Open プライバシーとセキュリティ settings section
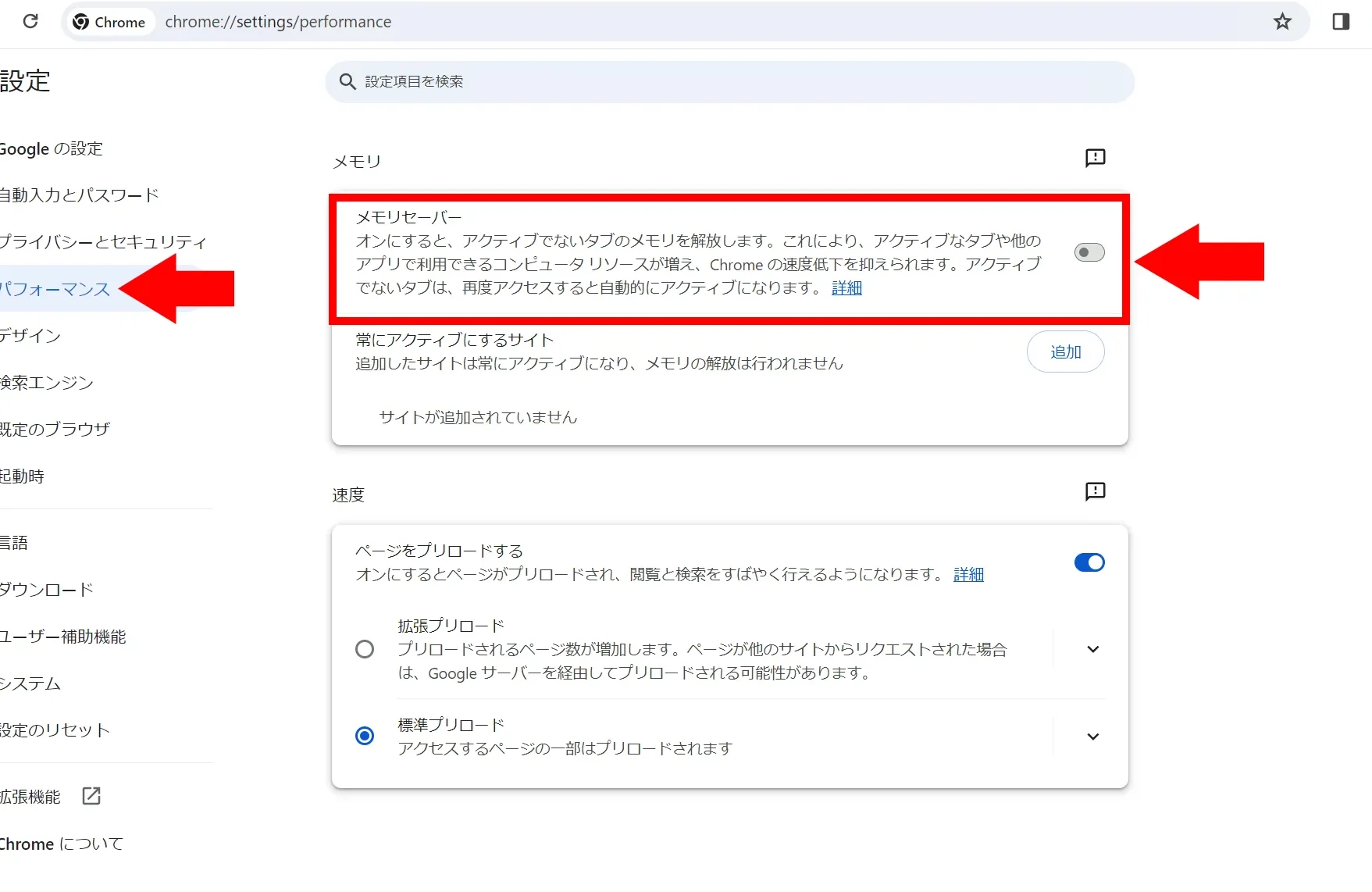1372x892 pixels. coord(102,242)
